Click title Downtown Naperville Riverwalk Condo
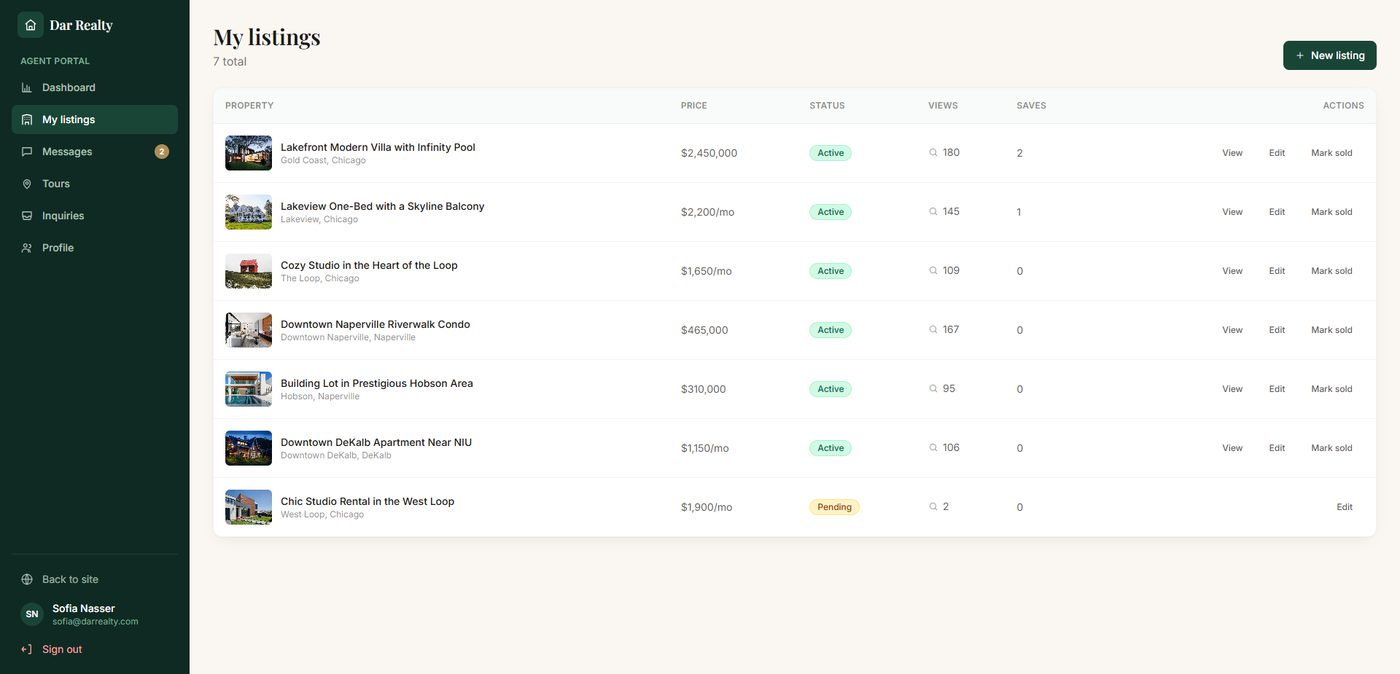This screenshot has height=674, width=1400. (375, 324)
